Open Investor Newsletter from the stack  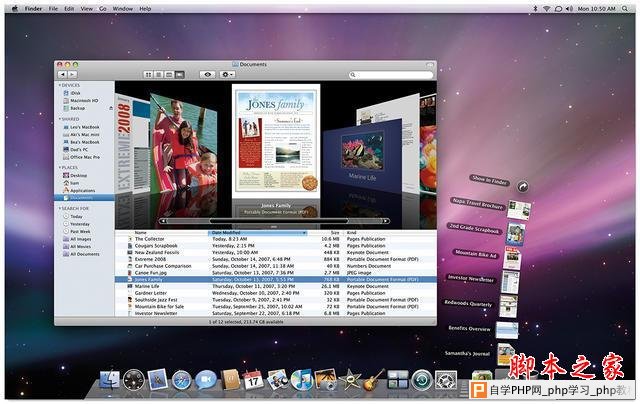point(510,282)
